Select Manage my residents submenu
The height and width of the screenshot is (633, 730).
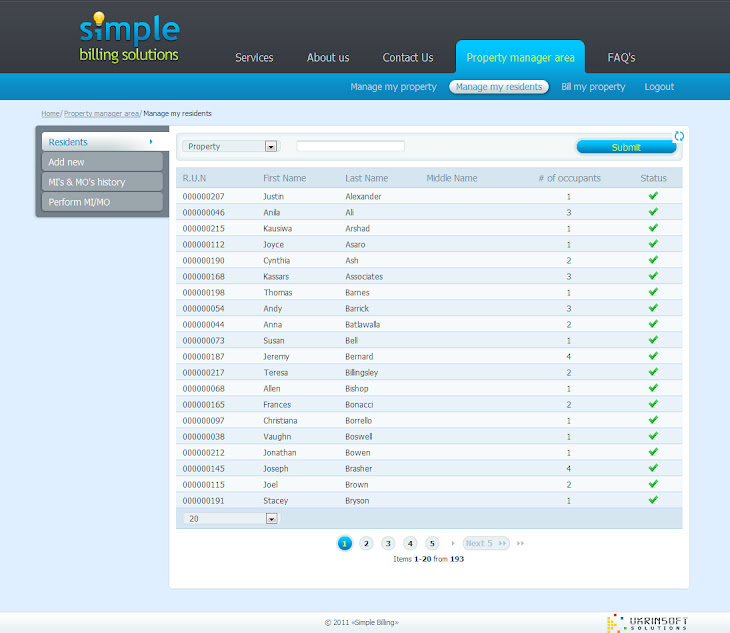click(499, 87)
